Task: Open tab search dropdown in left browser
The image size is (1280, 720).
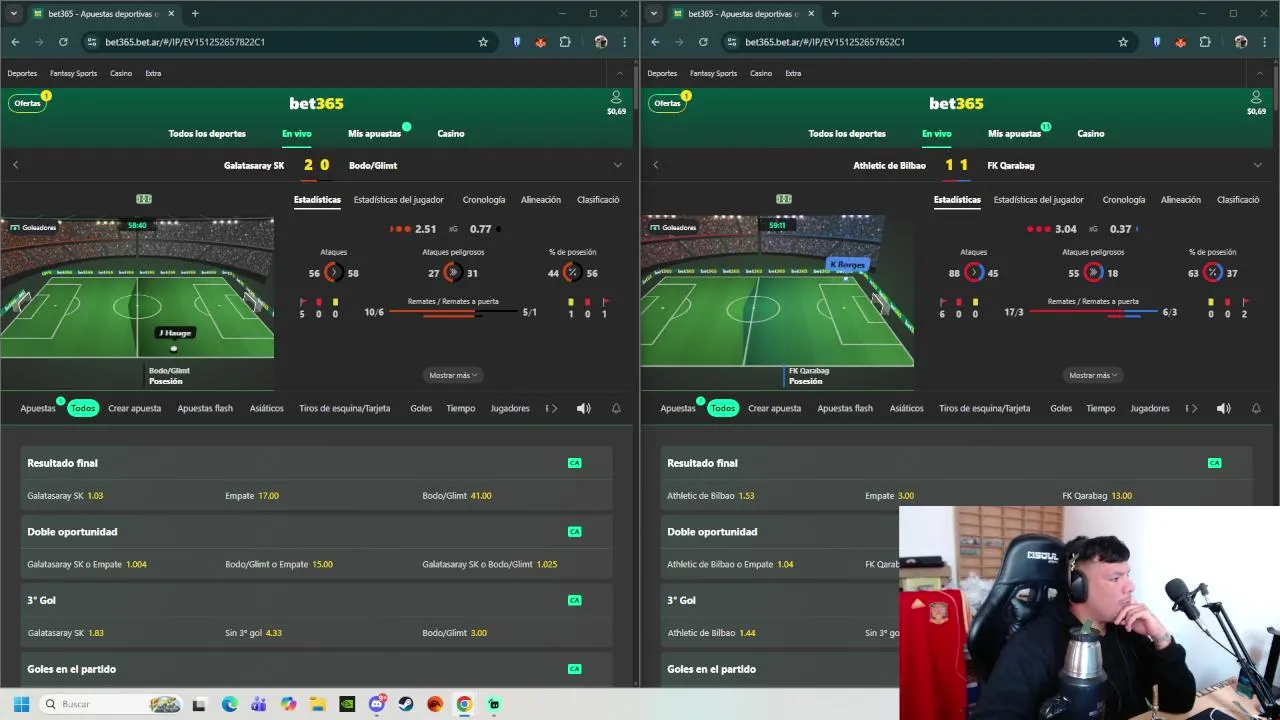Action: pyautogui.click(x=13, y=13)
